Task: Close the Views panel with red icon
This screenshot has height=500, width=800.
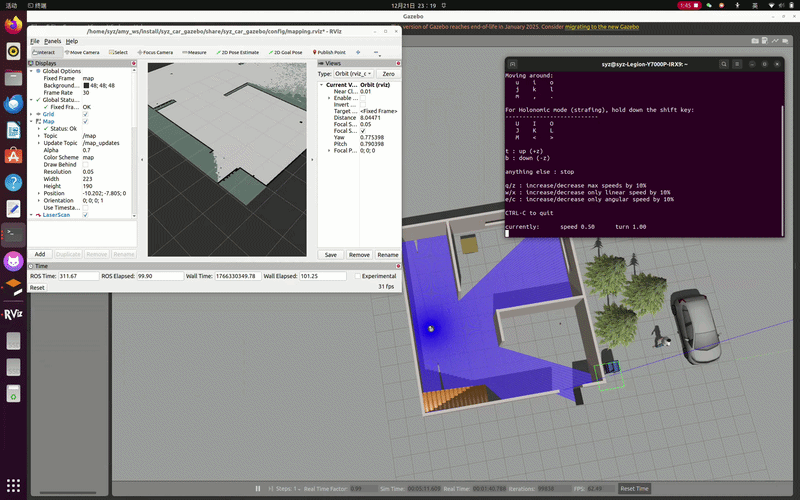Action: pyautogui.click(x=398, y=63)
